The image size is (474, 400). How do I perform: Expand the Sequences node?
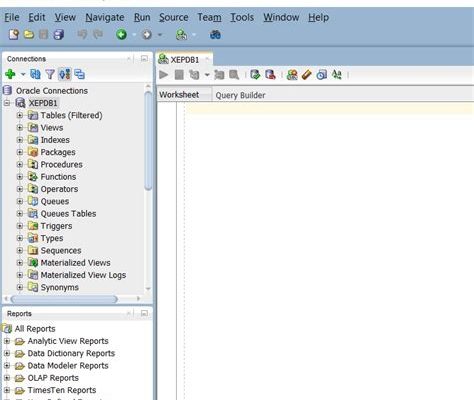pyautogui.click(x=20, y=250)
